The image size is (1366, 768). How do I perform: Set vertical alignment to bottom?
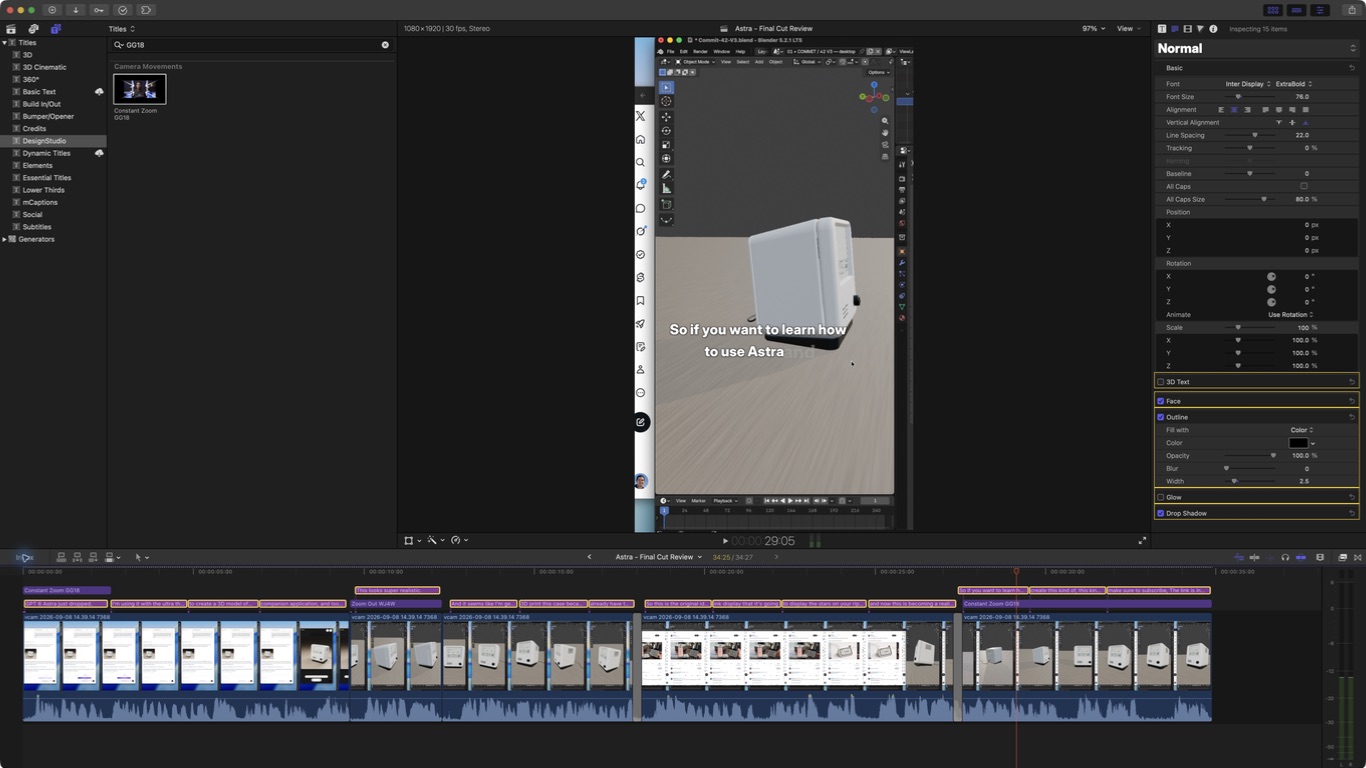point(1305,122)
